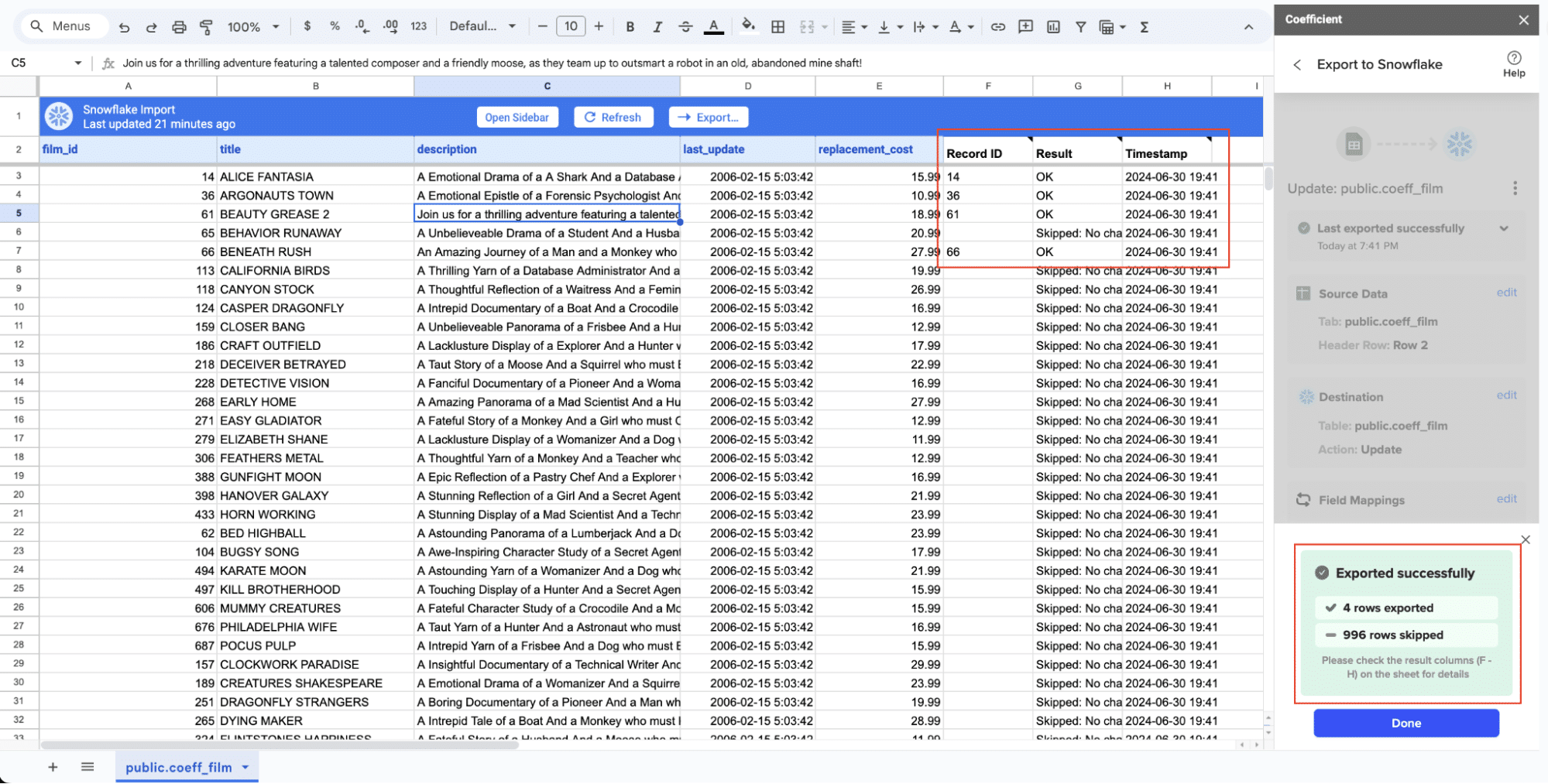Decrease font size with minus button
The height and width of the screenshot is (784, 1548).
tap(542, 26)
